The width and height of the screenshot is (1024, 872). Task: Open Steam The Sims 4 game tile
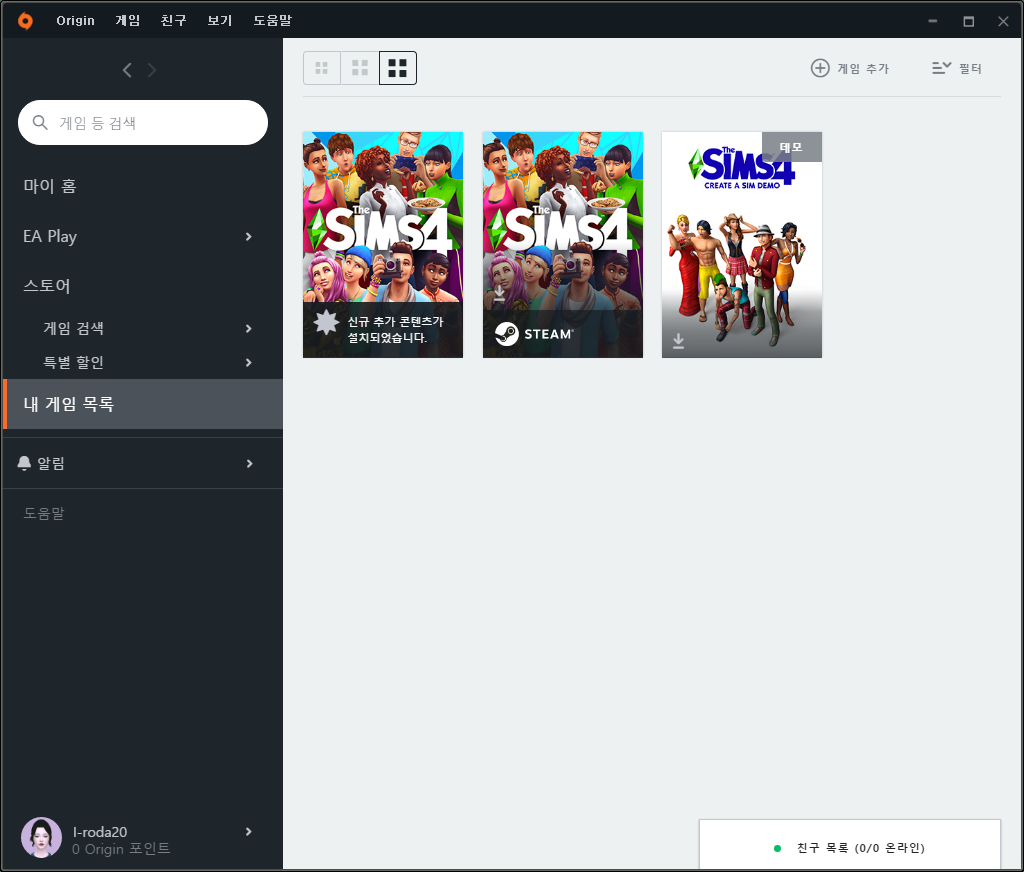(x=563, y=245)
